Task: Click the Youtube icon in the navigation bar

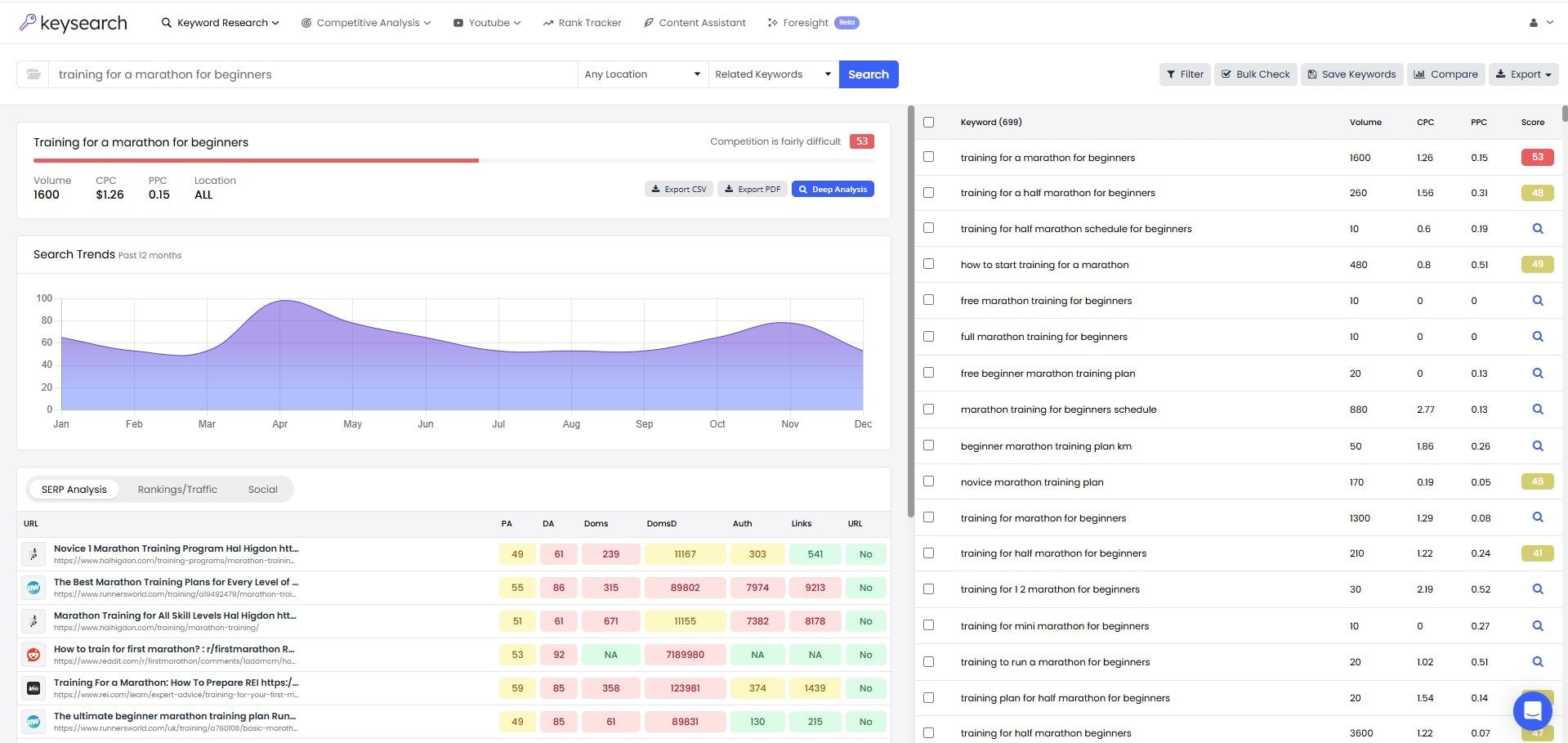Action: [458, 22]
